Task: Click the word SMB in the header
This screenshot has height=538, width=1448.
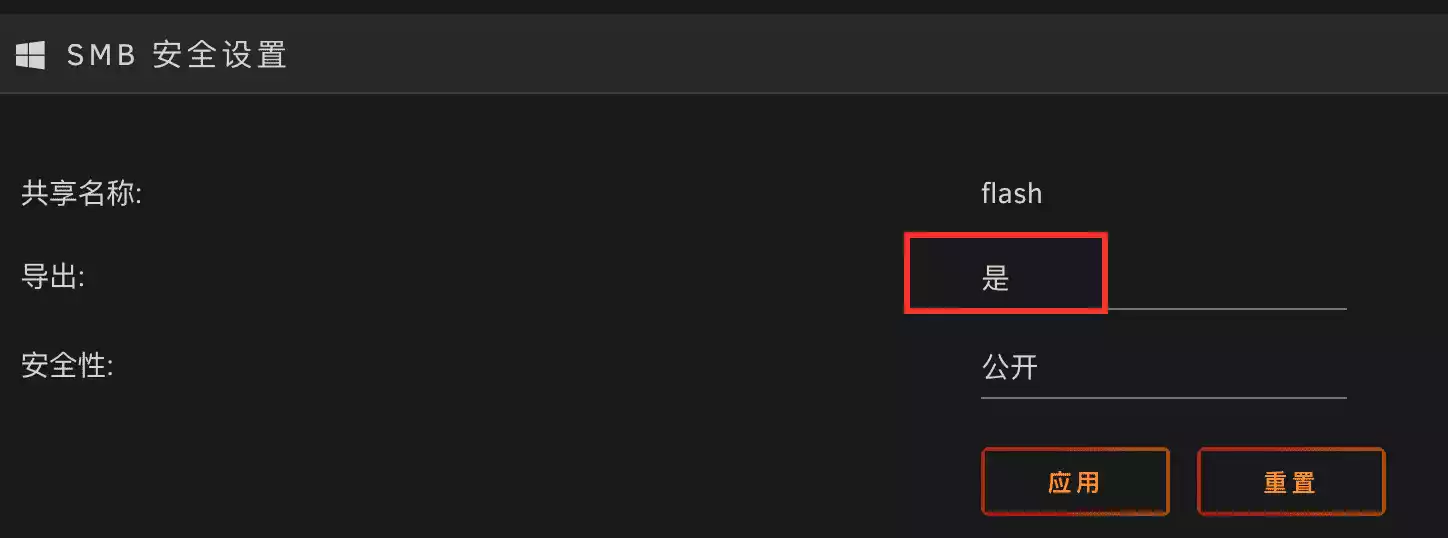Action: 101,55
